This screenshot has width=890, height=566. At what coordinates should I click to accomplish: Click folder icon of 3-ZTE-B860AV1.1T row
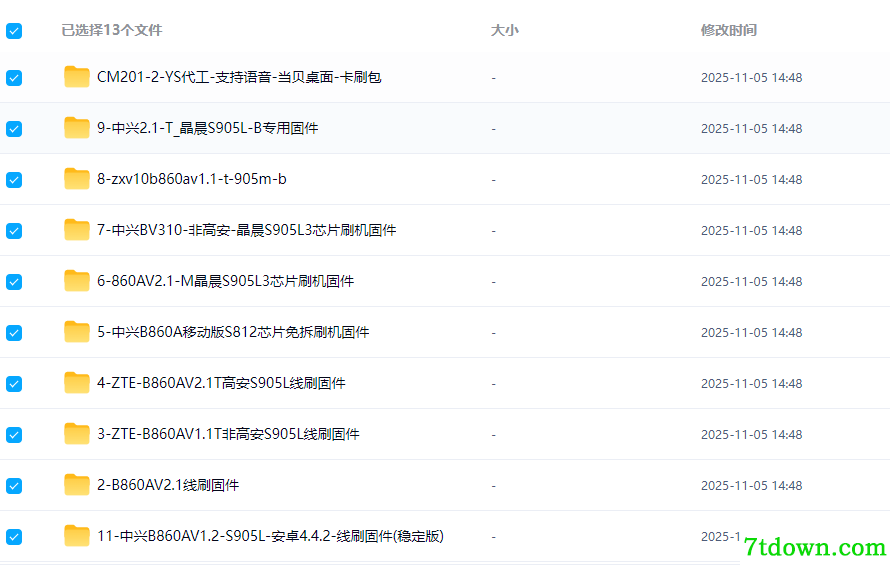77,434
